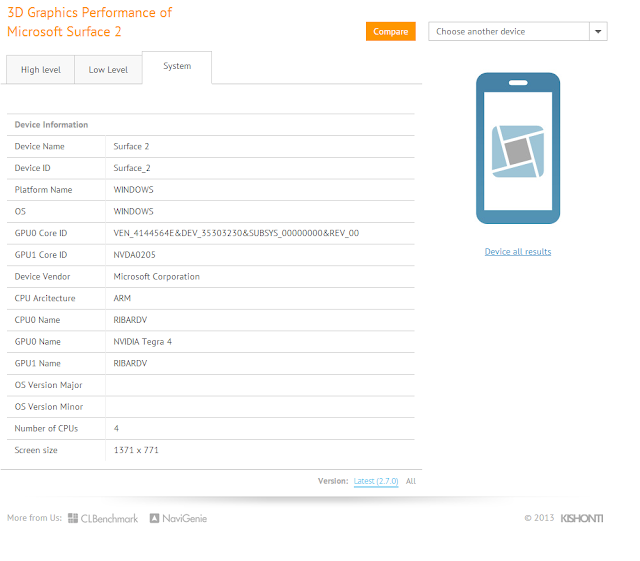The image size is (640, 561).
Task: Click the GPU0 Name value 'NVIDIA Tegra 4'
Action: (x=143, y=342)
